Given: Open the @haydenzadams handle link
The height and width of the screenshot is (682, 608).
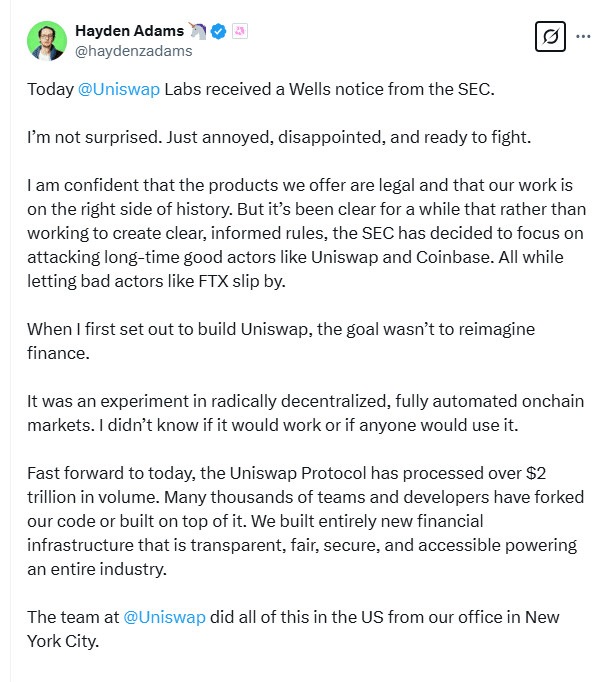Looking at the screenshot, I should (x=134, y=51).
